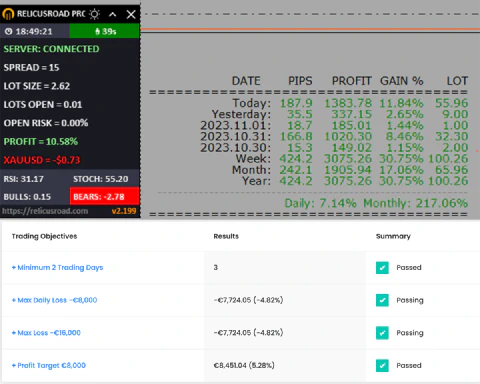Click the checkmark in Minimum Trading Days row

[x=382, y=267]
